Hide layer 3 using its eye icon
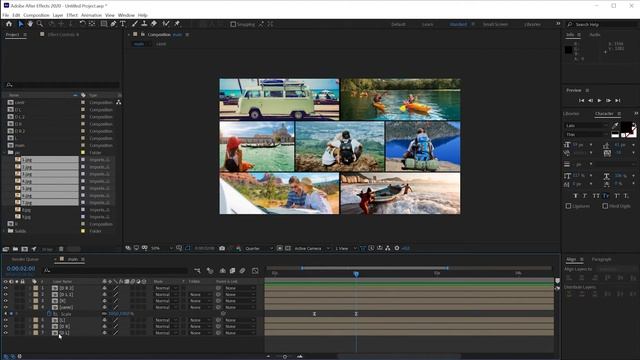This screenshot has height=360, width=640. [6, 301]
